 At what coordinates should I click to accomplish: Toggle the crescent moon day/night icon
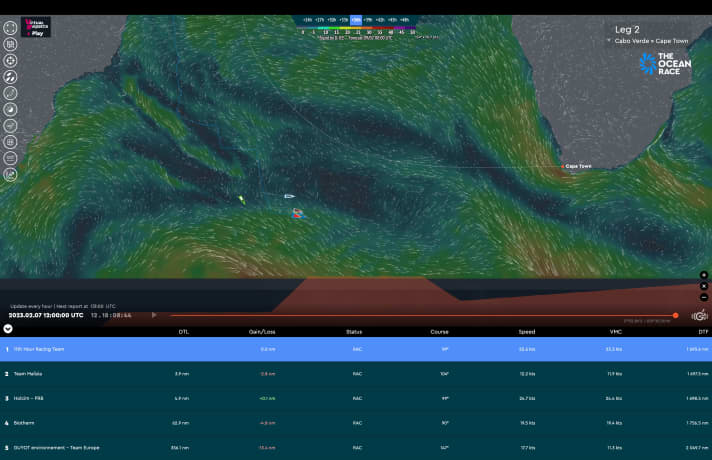pos(10,109)
